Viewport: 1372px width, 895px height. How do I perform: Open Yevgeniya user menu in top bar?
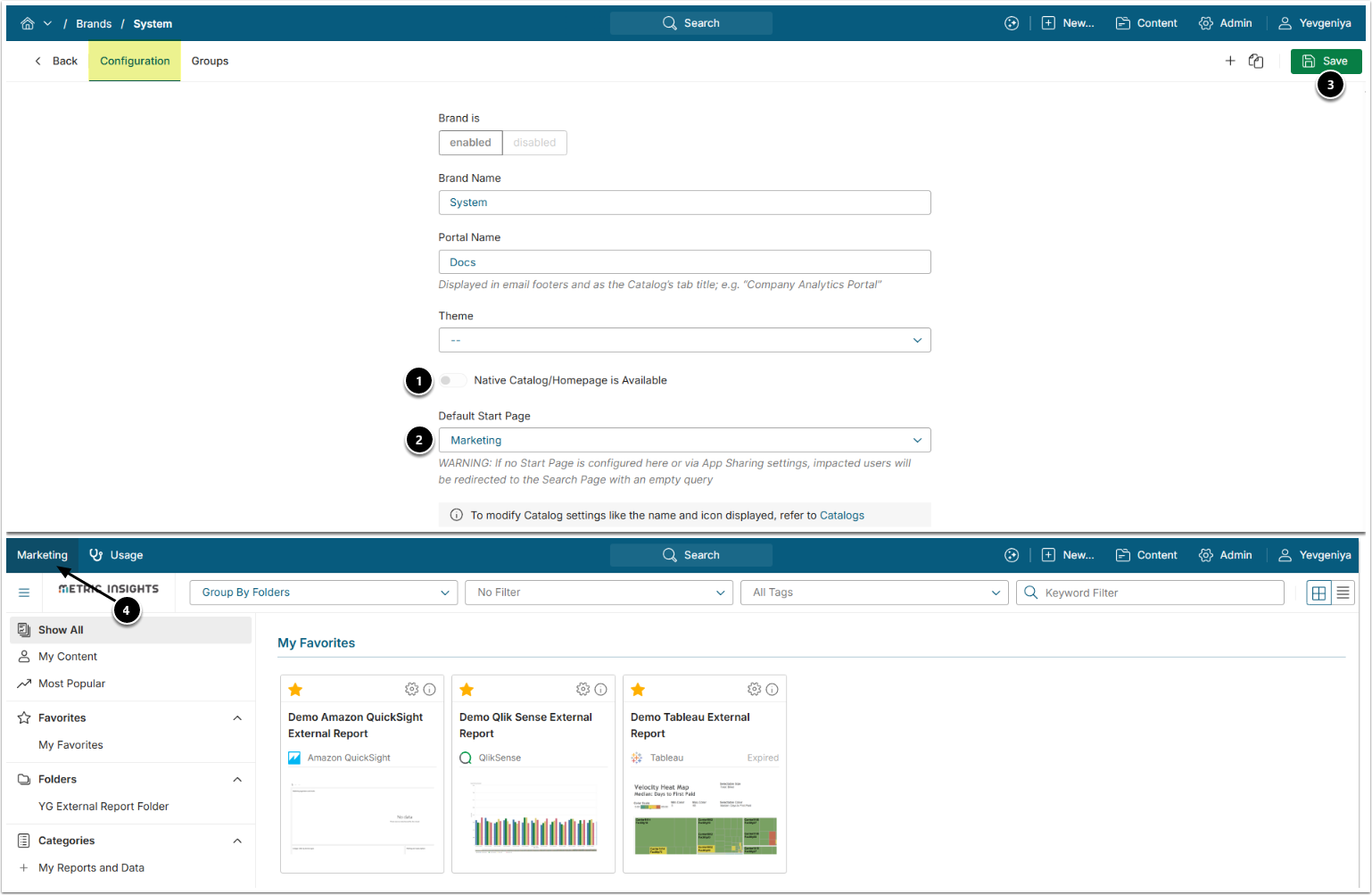point(1315,23)
